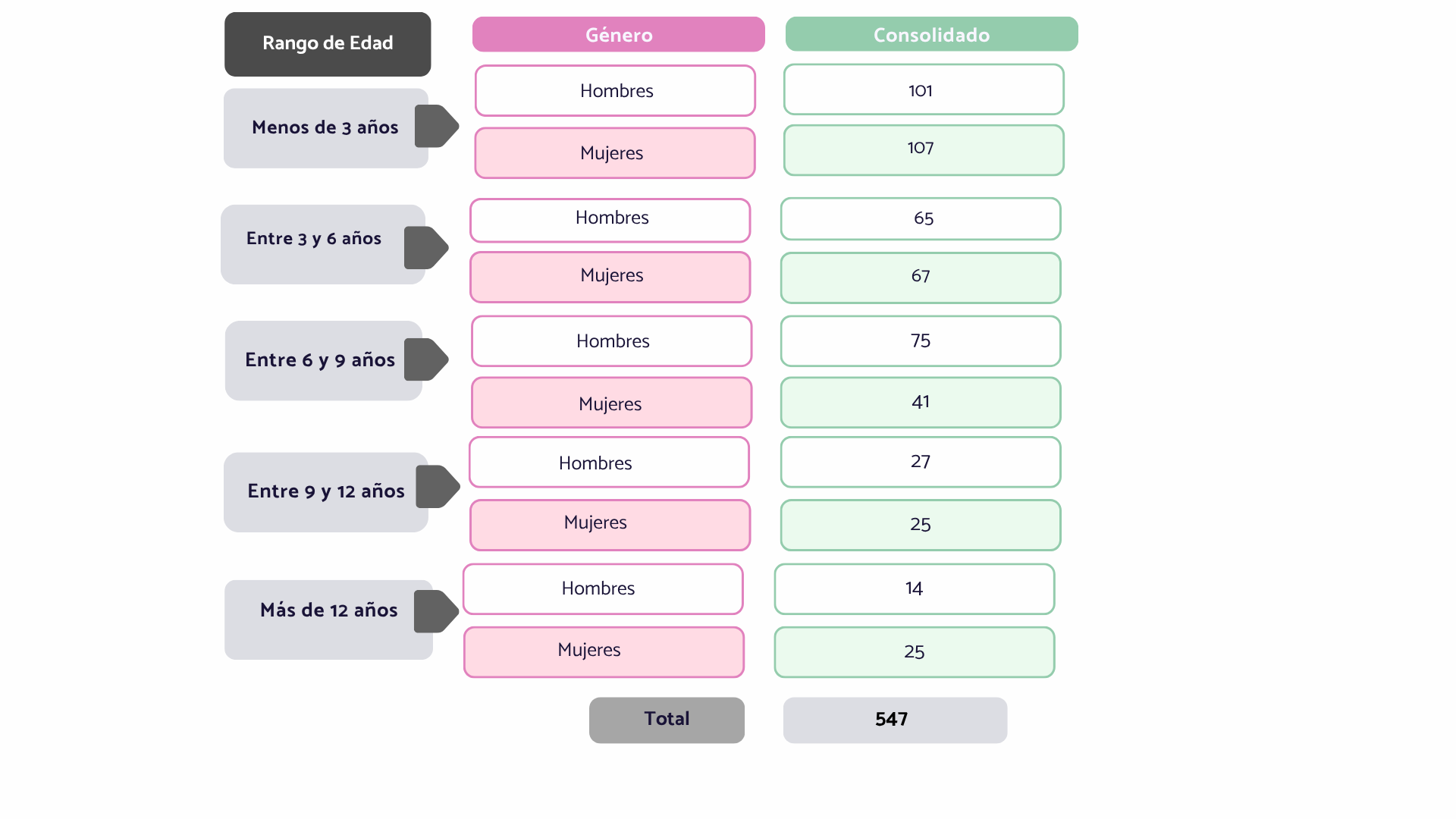Select the arrow icon beside Entre 6 y 9 años
The width and height of the screenshot is (1456, 819).
point(426,359)
